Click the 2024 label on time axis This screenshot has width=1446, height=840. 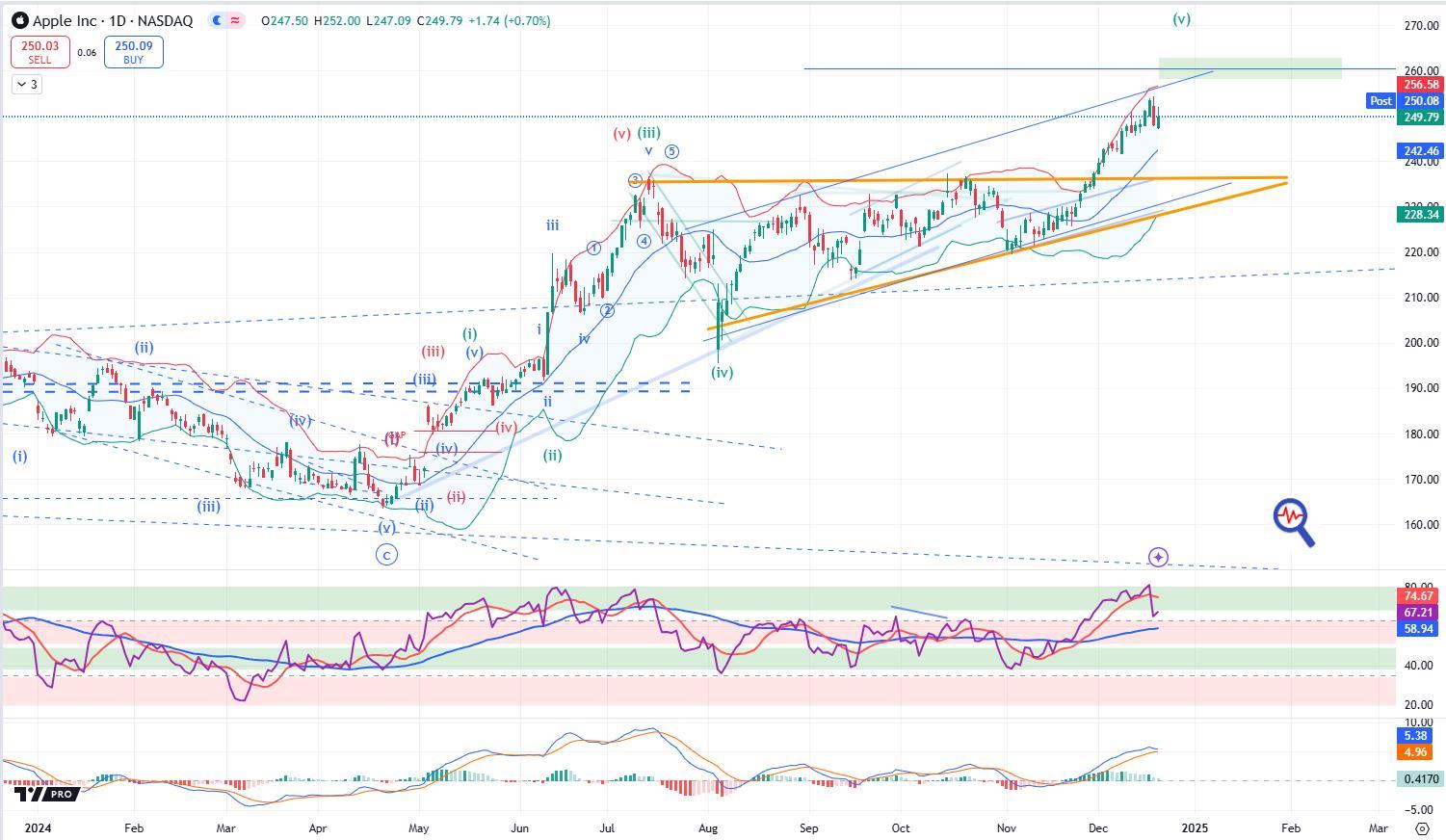pyautogui.click(x=39, y=828)
